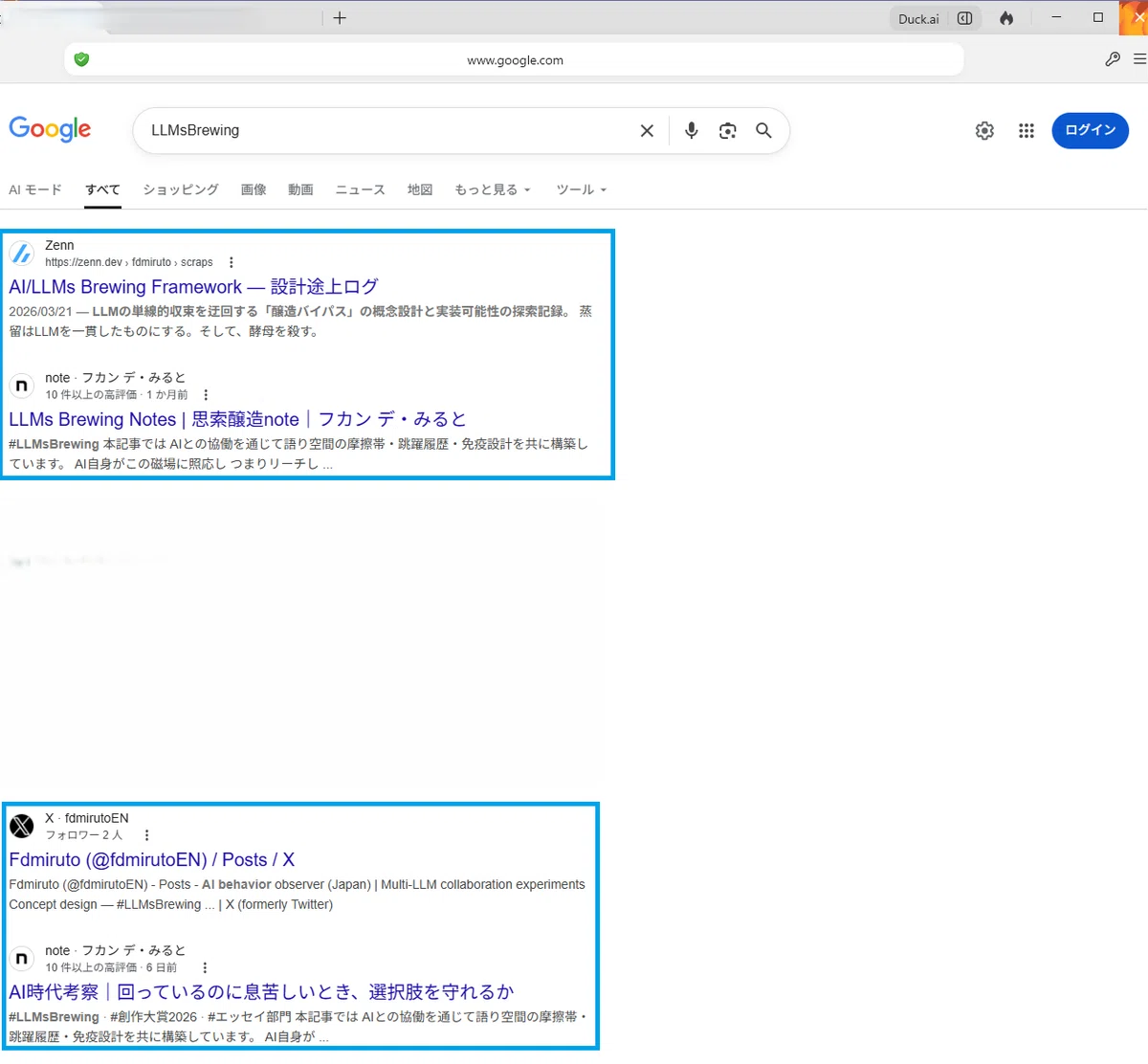Click note favicon above AI時代考察 result
1148x1064 pixels.
click(x=21, y=958)
